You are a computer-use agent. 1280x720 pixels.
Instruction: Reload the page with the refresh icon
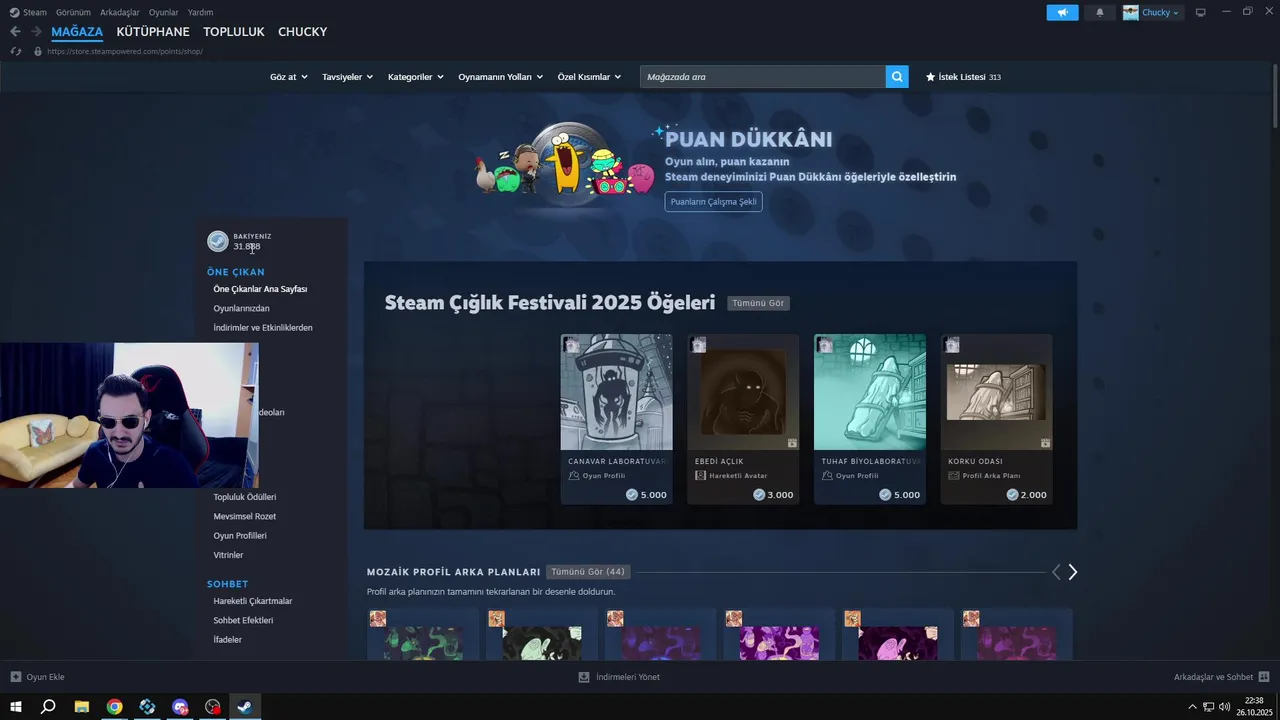coord(16,51)
